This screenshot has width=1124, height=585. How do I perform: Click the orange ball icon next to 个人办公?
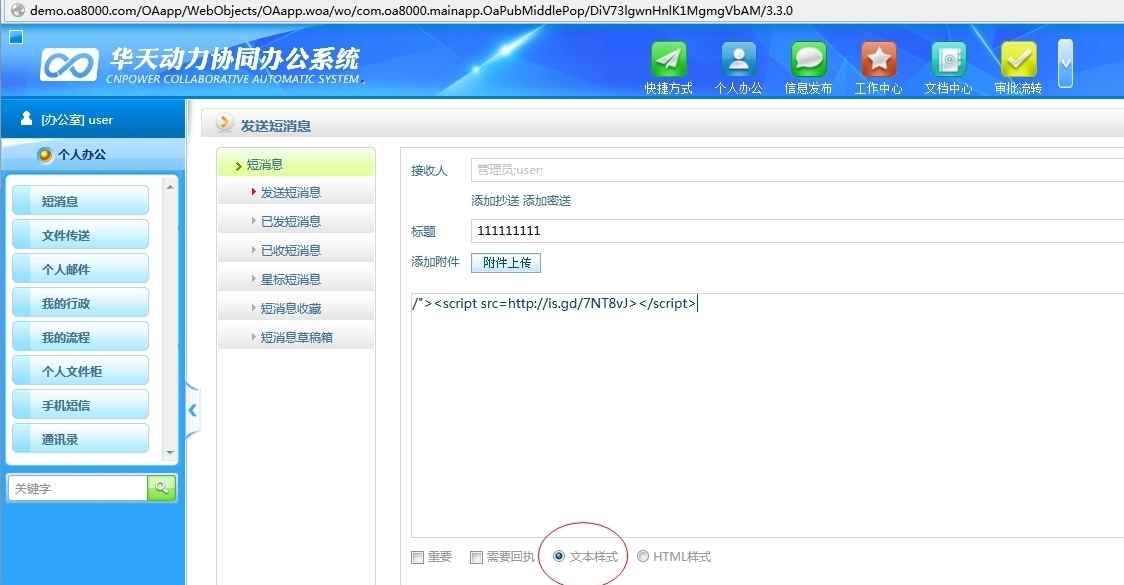(x=45, y=155)
